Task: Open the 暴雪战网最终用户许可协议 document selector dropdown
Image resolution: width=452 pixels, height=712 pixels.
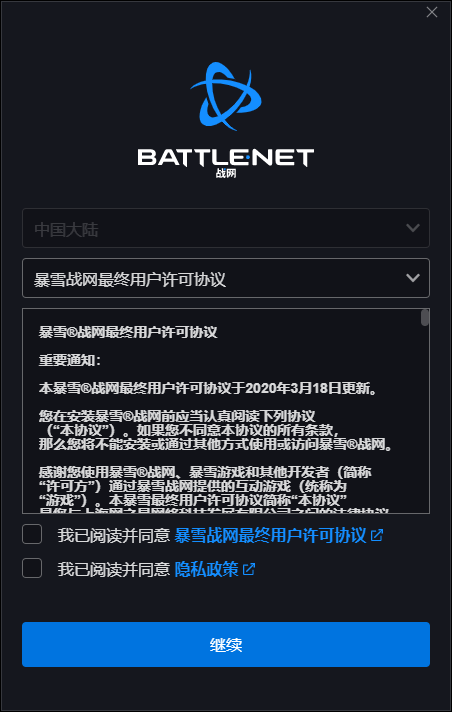Action: point(226,278)
